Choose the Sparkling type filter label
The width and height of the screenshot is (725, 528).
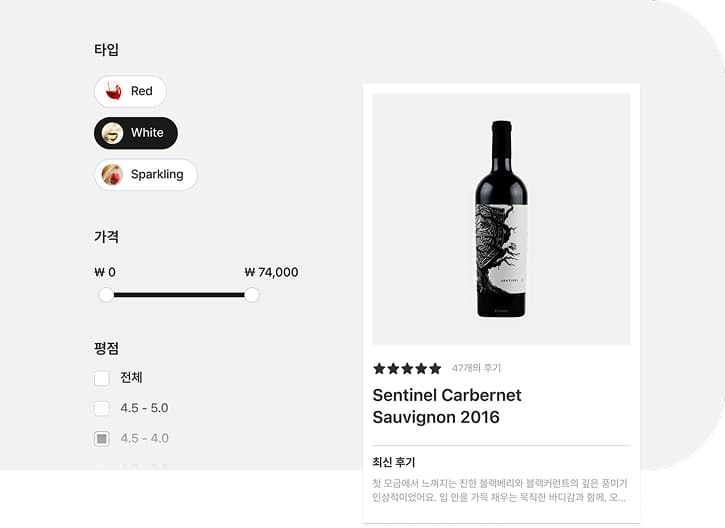pos(157,175)
